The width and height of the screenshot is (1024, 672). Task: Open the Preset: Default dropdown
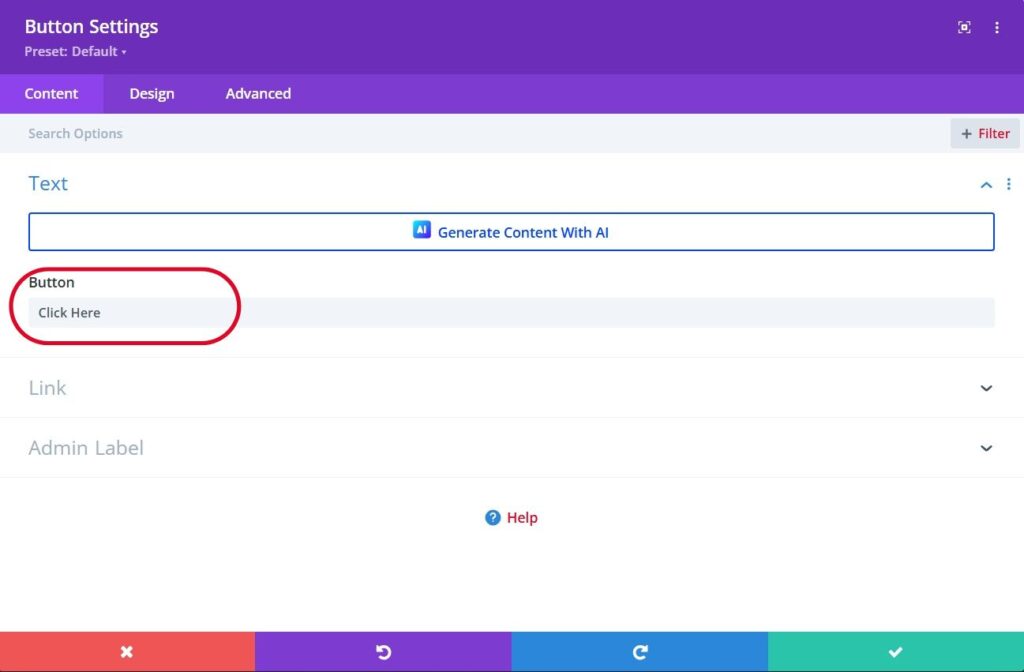pyautogui.click(x=76, y=52)
